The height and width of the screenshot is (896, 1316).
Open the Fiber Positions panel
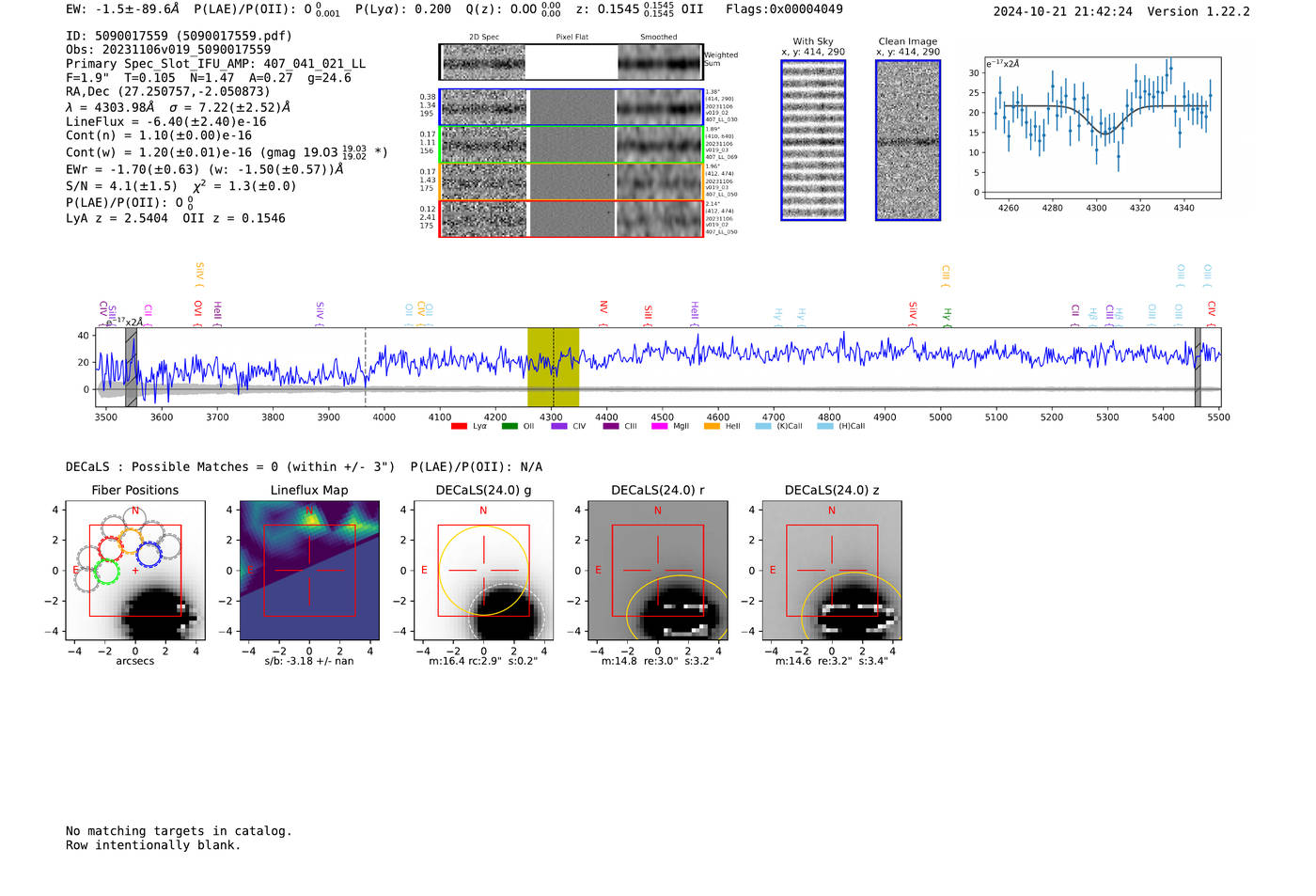[135, 571]
